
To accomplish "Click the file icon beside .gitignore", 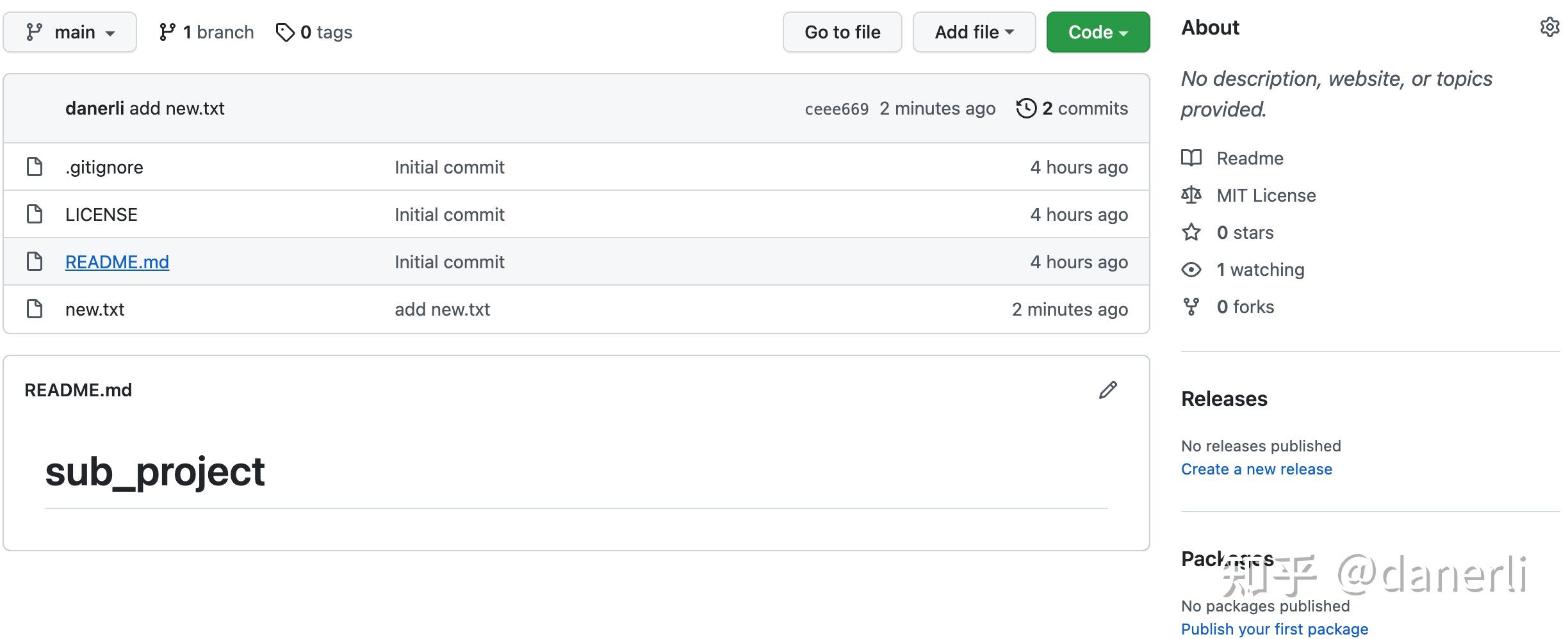I will (34, 166).
